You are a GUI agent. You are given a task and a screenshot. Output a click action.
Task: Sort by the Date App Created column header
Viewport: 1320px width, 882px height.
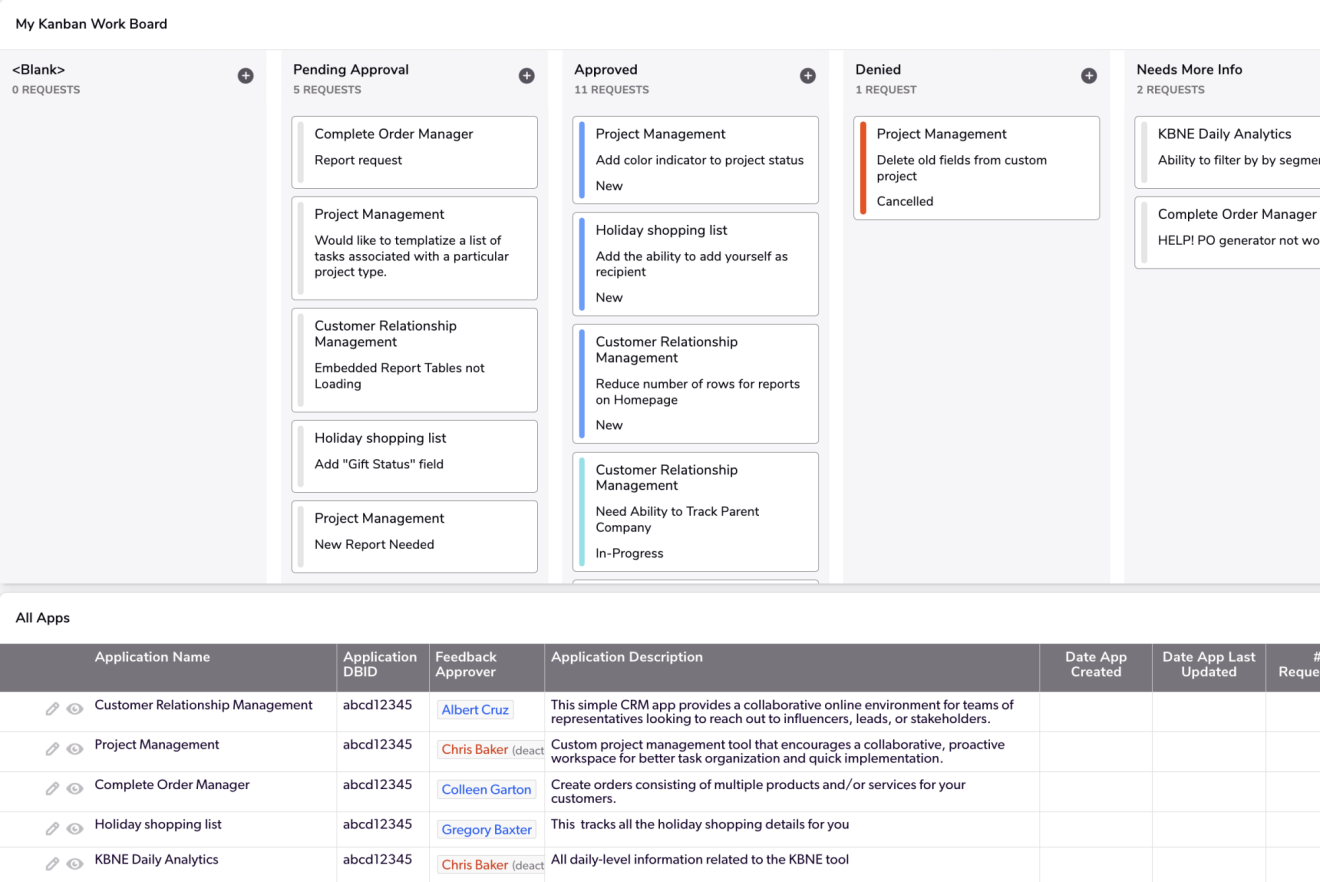(1095, 664)
